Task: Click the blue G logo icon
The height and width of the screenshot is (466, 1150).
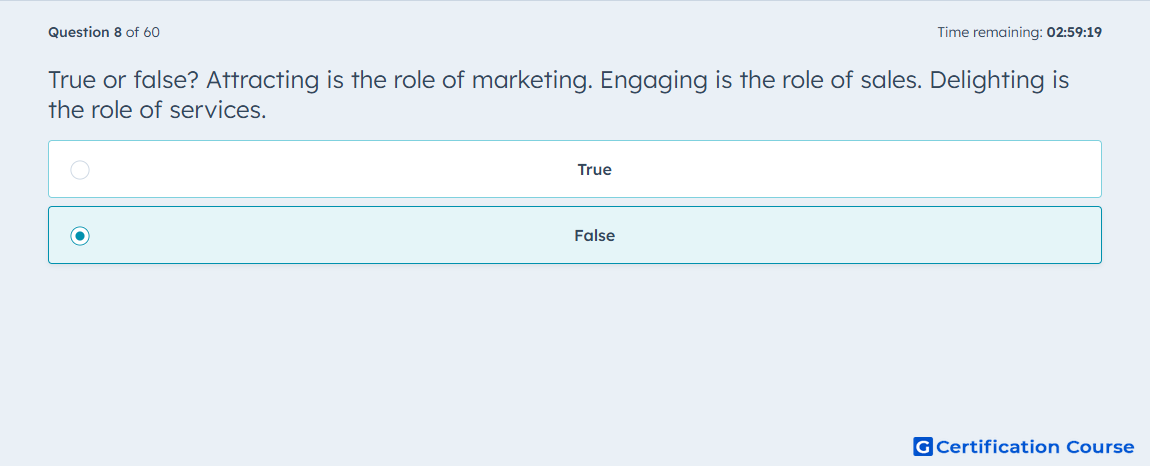Action: 923,446
